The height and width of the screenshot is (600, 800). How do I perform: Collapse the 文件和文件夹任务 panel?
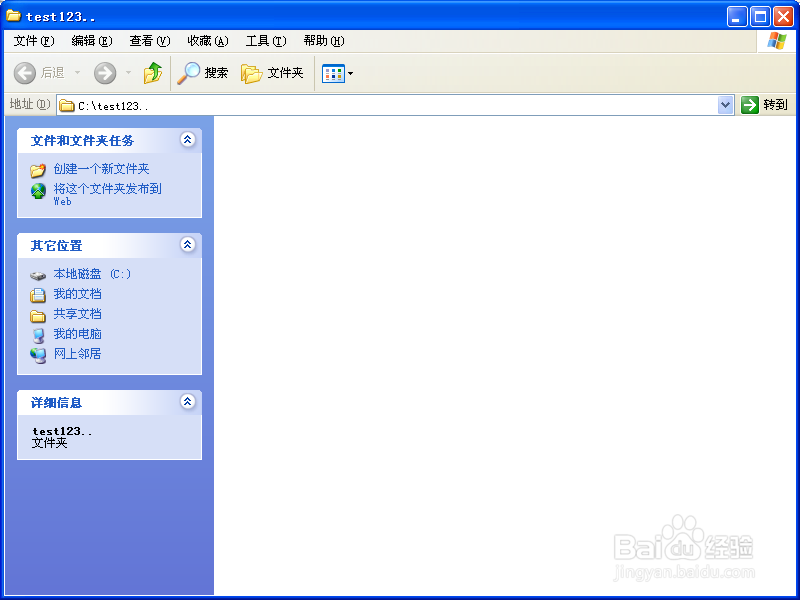[187, 139]
